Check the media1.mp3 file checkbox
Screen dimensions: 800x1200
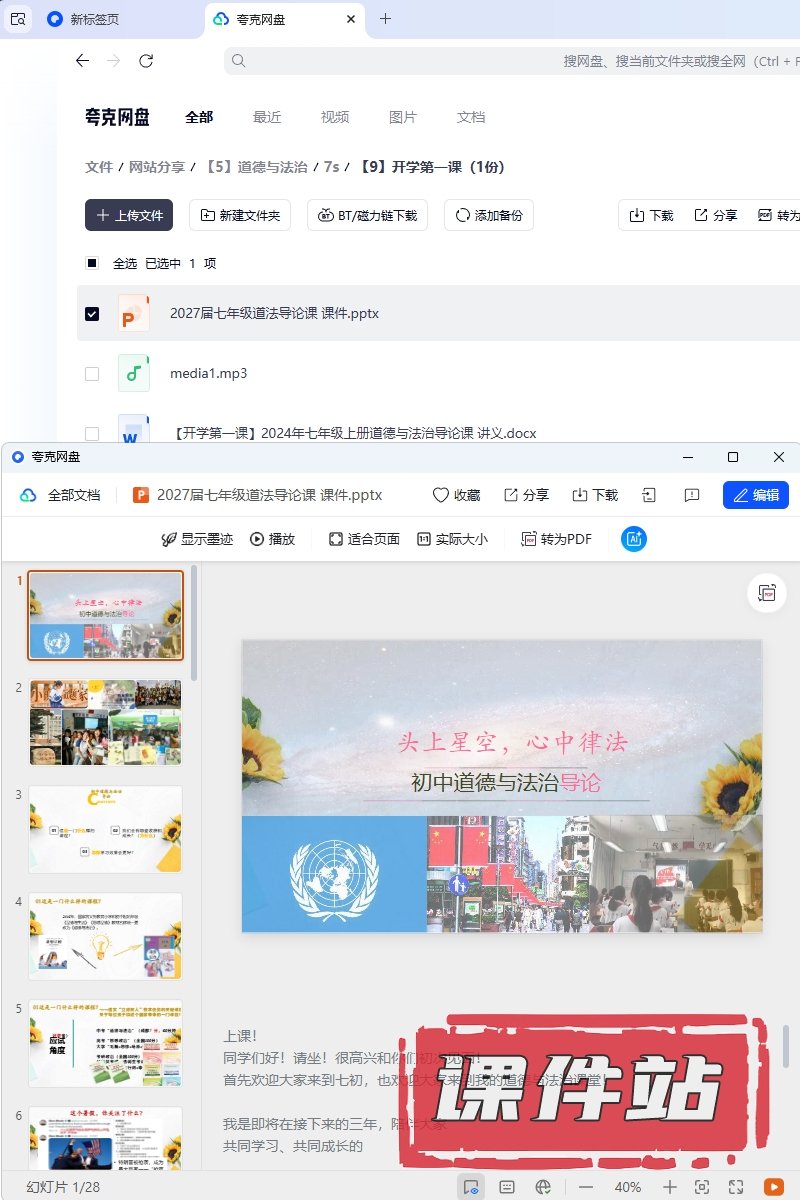(x=92, y=374)
